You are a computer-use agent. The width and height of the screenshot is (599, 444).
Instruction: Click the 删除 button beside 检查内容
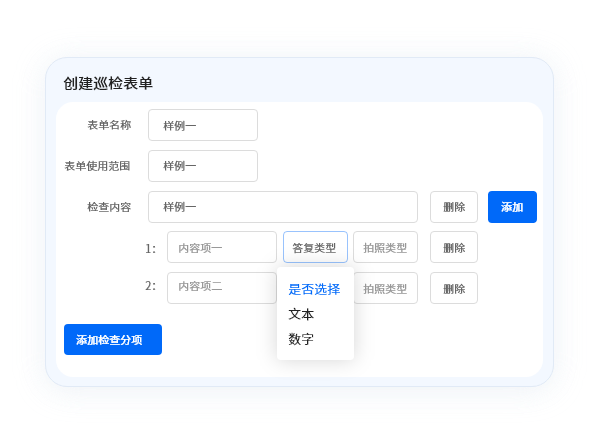454,207
